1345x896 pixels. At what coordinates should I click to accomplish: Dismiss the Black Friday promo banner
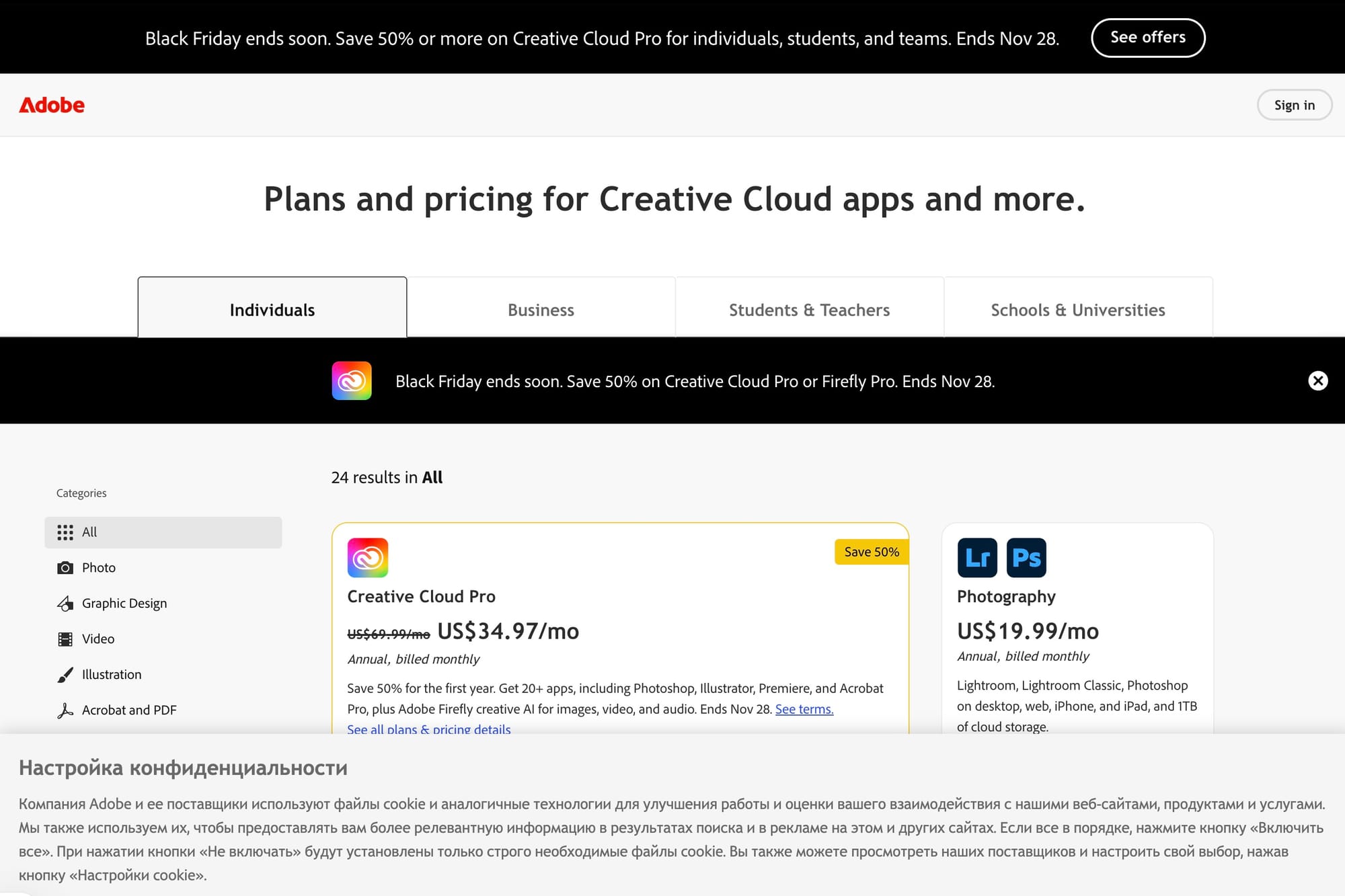click(1317, 380)
